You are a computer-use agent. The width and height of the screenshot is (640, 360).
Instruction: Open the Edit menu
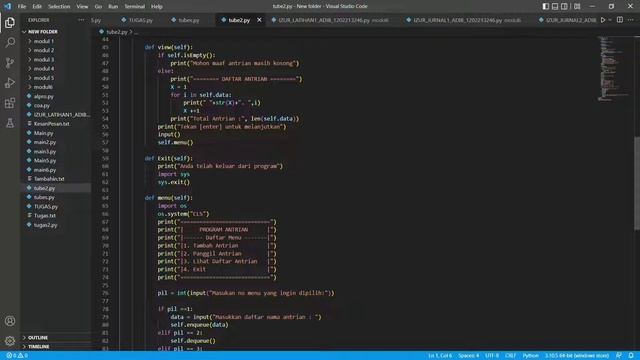(37, 7)
